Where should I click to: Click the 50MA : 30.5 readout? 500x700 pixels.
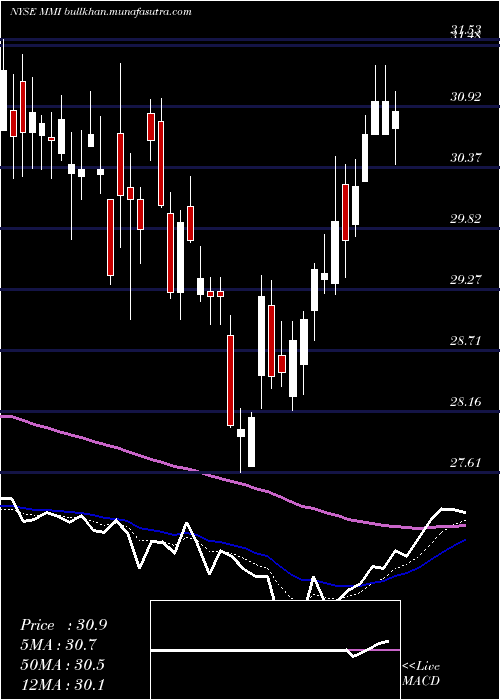62,664
